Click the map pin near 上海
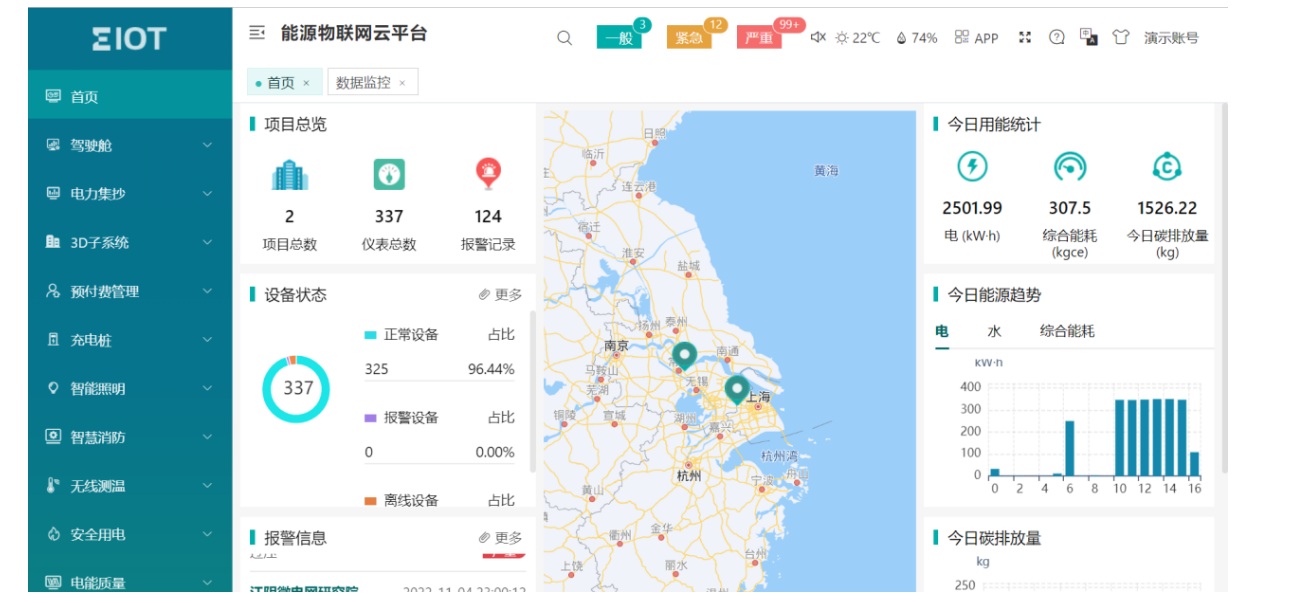 pyautogui.click(x=737, y=389)
